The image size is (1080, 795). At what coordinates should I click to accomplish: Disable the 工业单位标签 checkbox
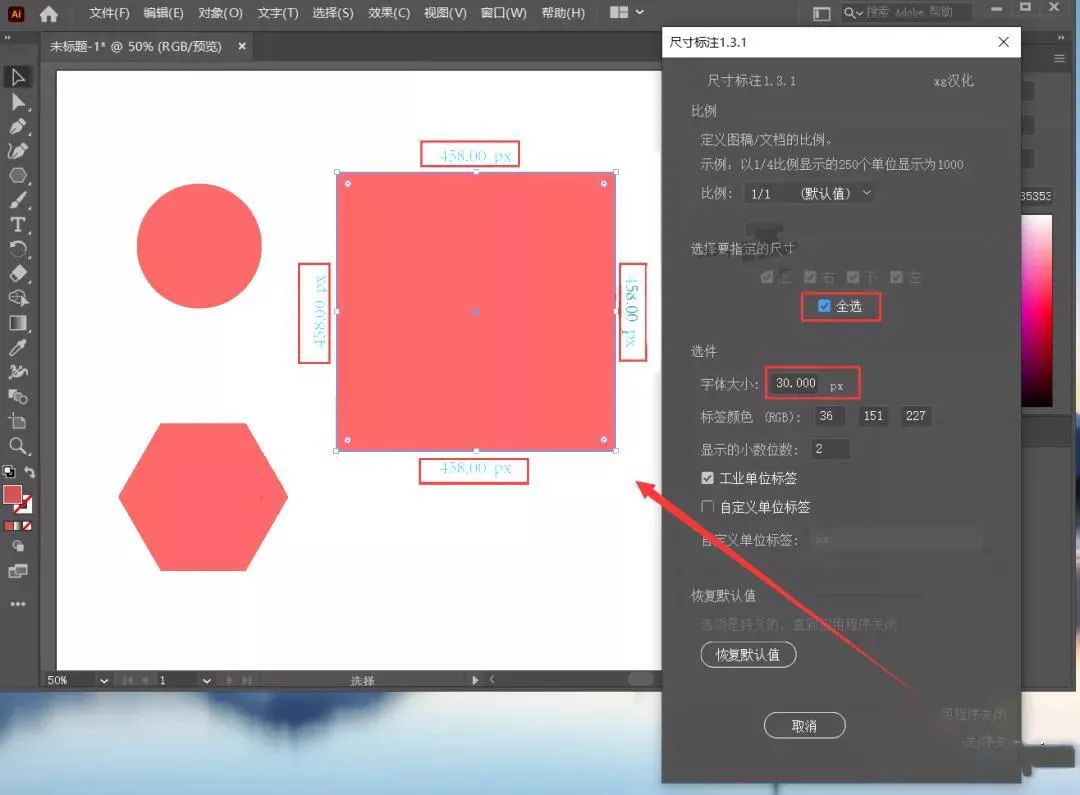[708, 479]
